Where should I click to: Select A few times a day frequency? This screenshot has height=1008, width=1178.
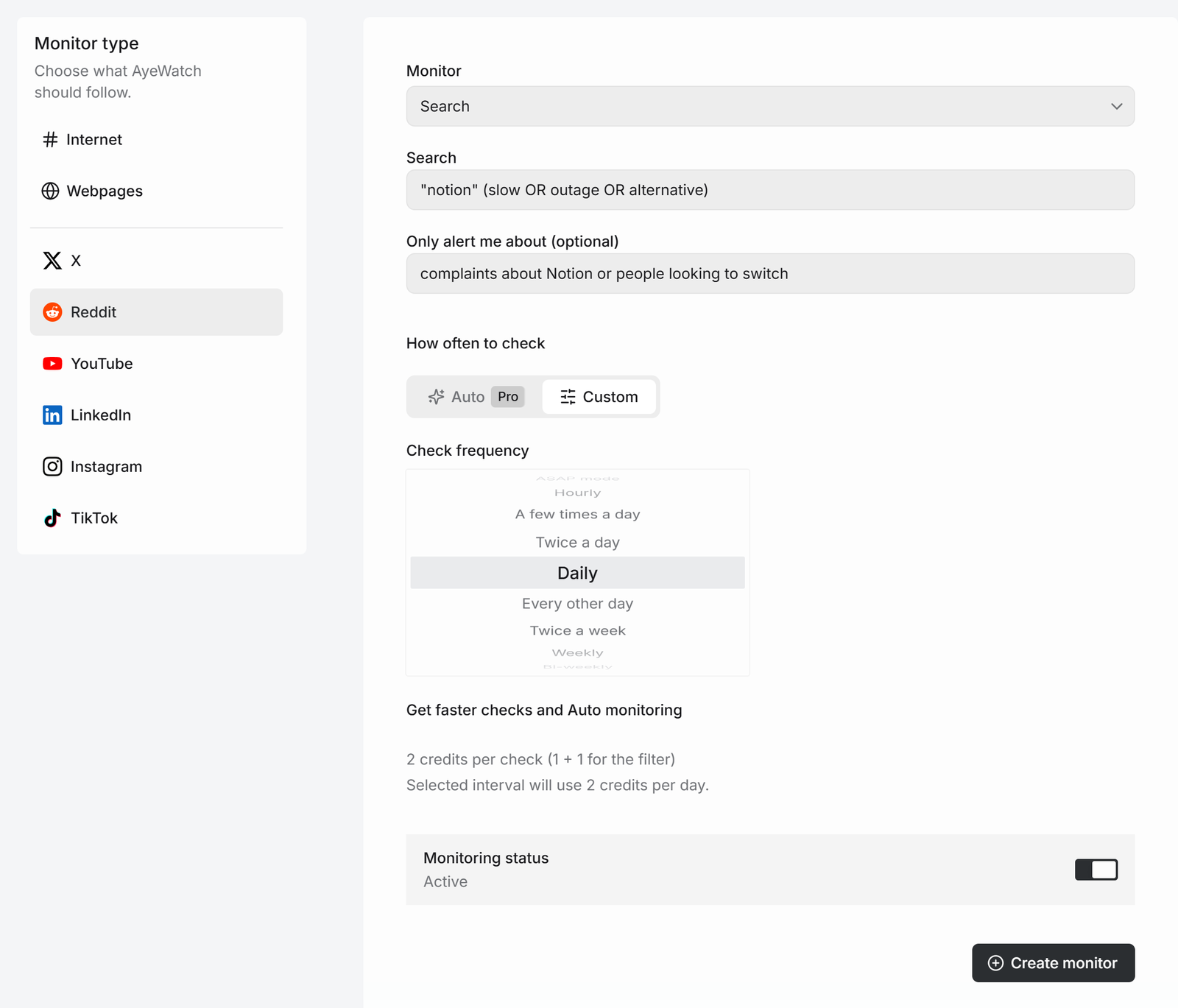tap(577, 514)
